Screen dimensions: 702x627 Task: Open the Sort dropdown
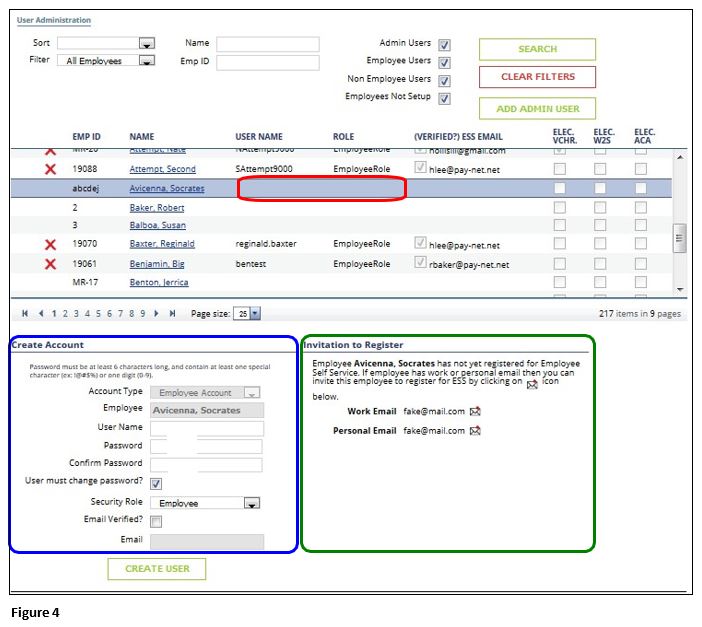[x=146, y=43]
